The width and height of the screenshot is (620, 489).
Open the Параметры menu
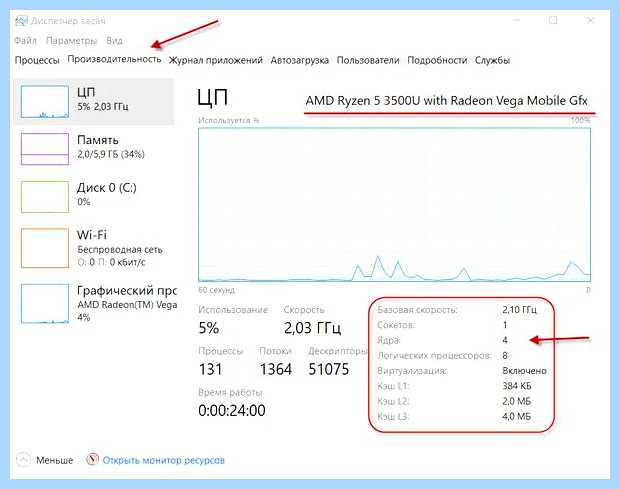click(72, 41)
